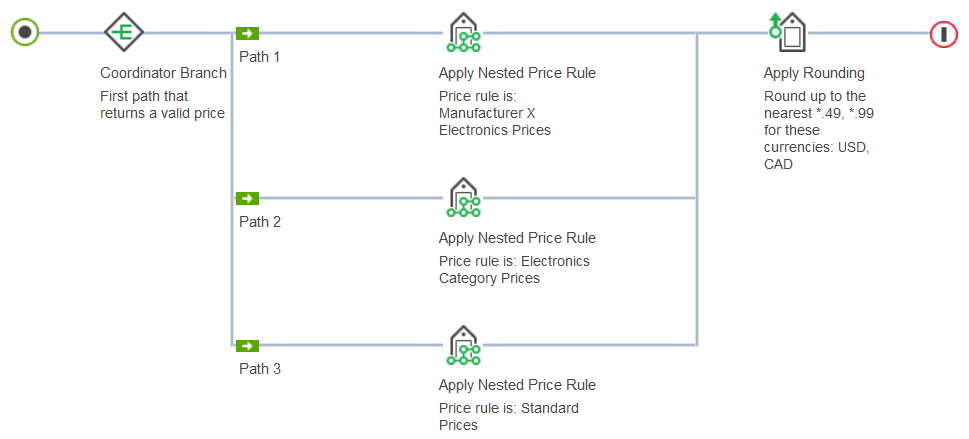Click the "Standard Prices" rule description
The width and height of the screenshot is (969, 439).
pos(508,417)
